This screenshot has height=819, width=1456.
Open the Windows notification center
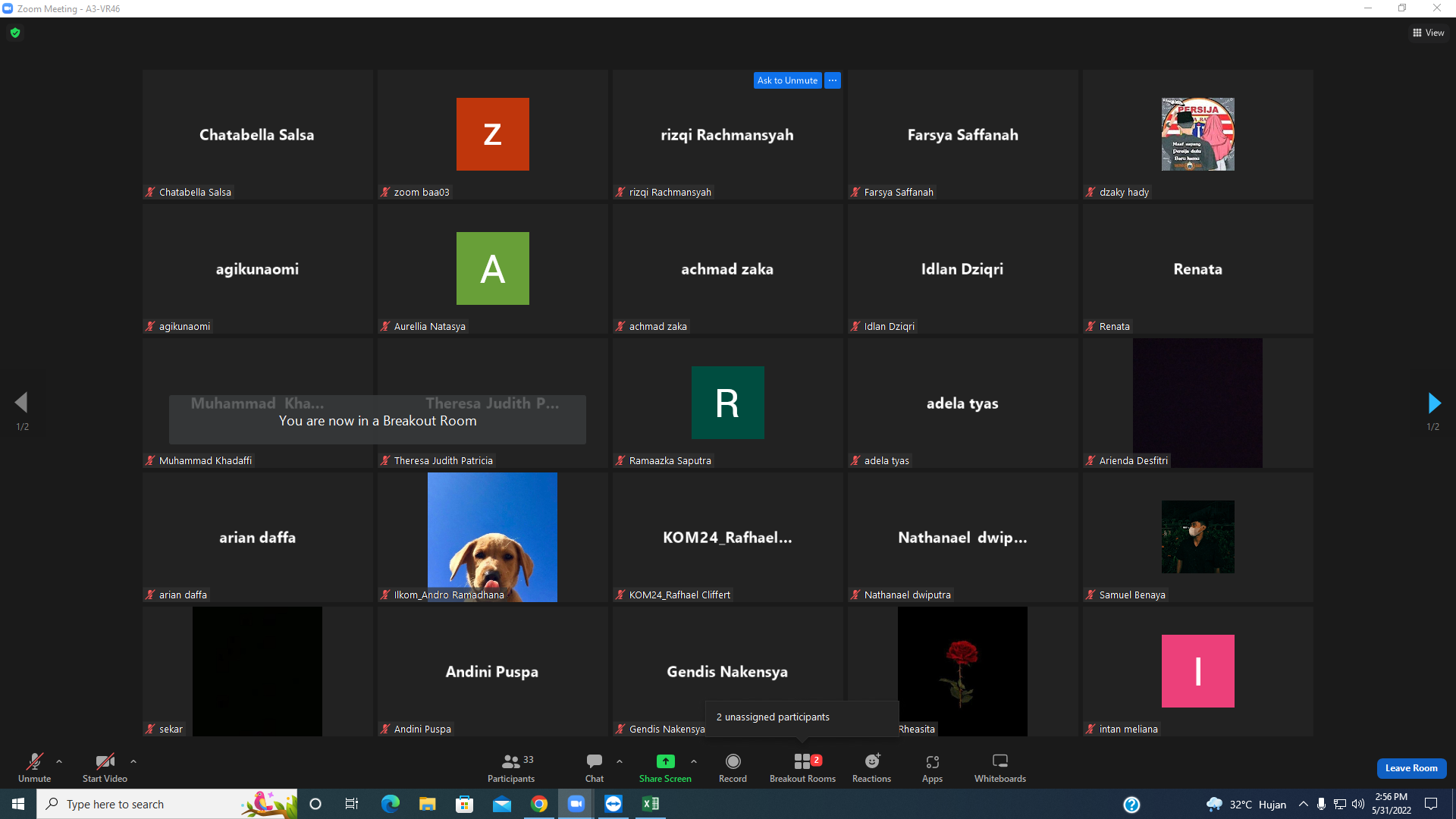1431,804
